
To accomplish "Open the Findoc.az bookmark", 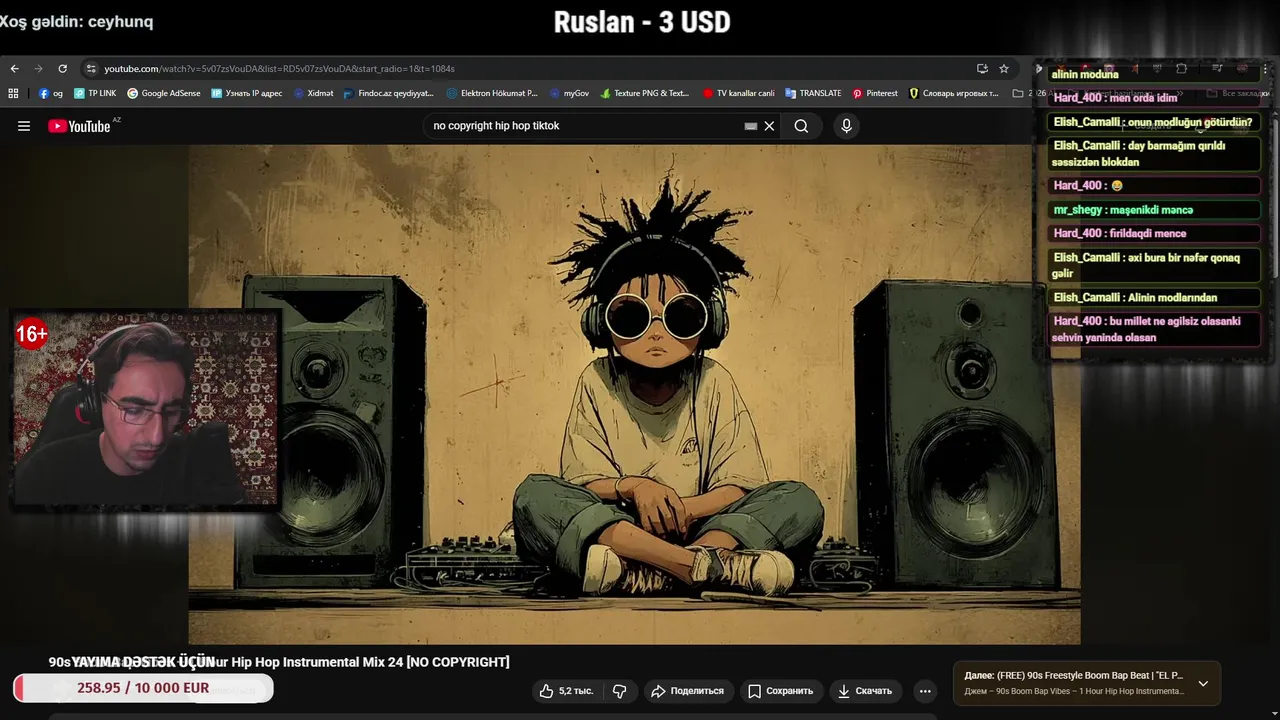I will [x=388, y=93].
